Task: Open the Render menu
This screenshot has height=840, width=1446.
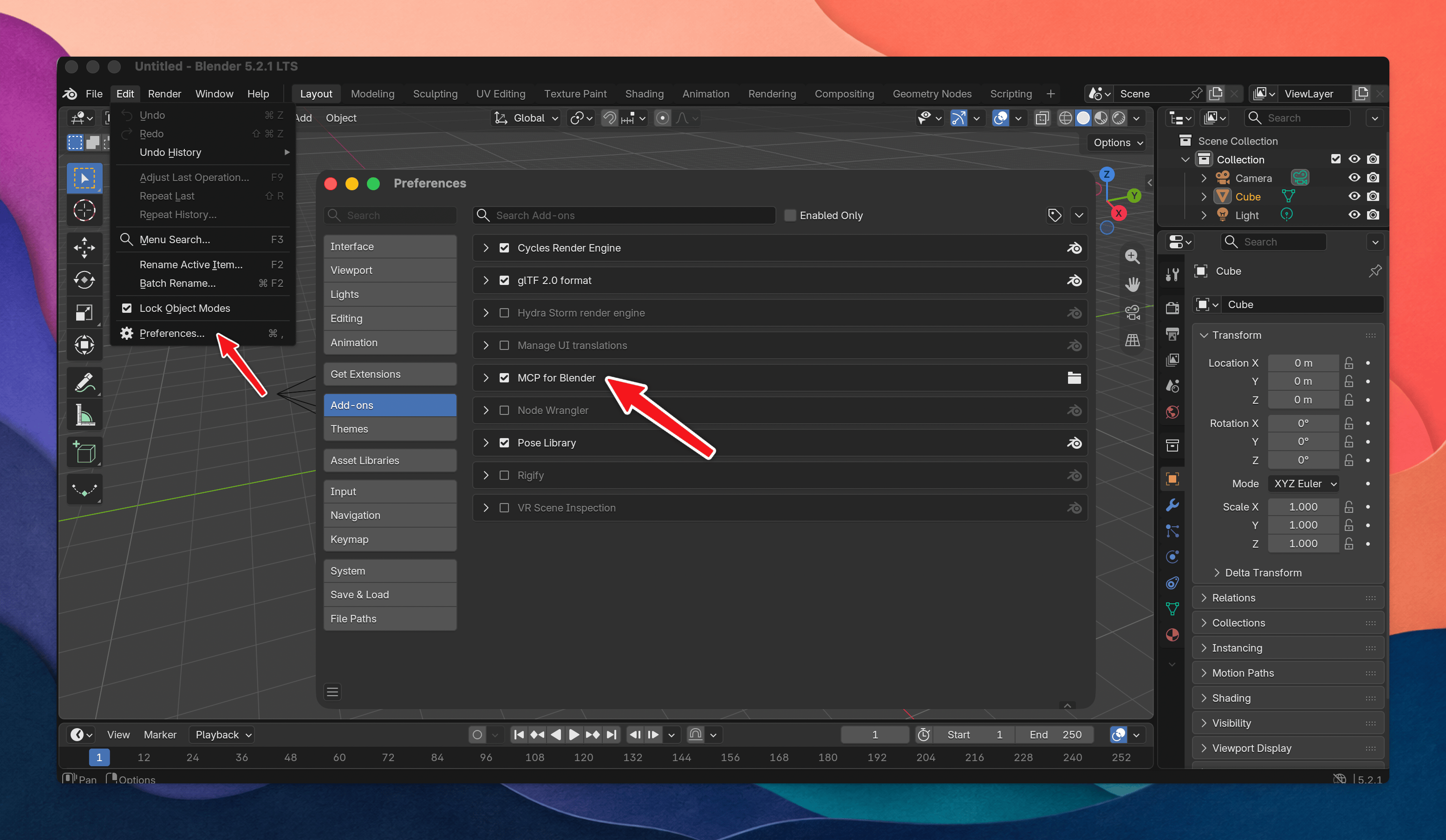Action: pyautogui.click(x=164, y=94)
